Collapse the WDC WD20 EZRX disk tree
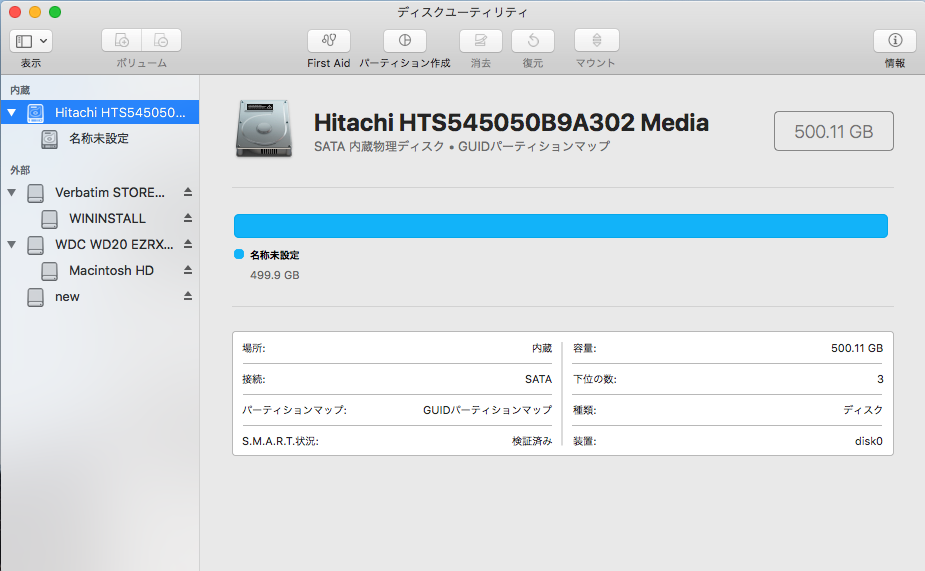This screenshot has height=571, width=925. pyautogui.click(x=12, y=244)
